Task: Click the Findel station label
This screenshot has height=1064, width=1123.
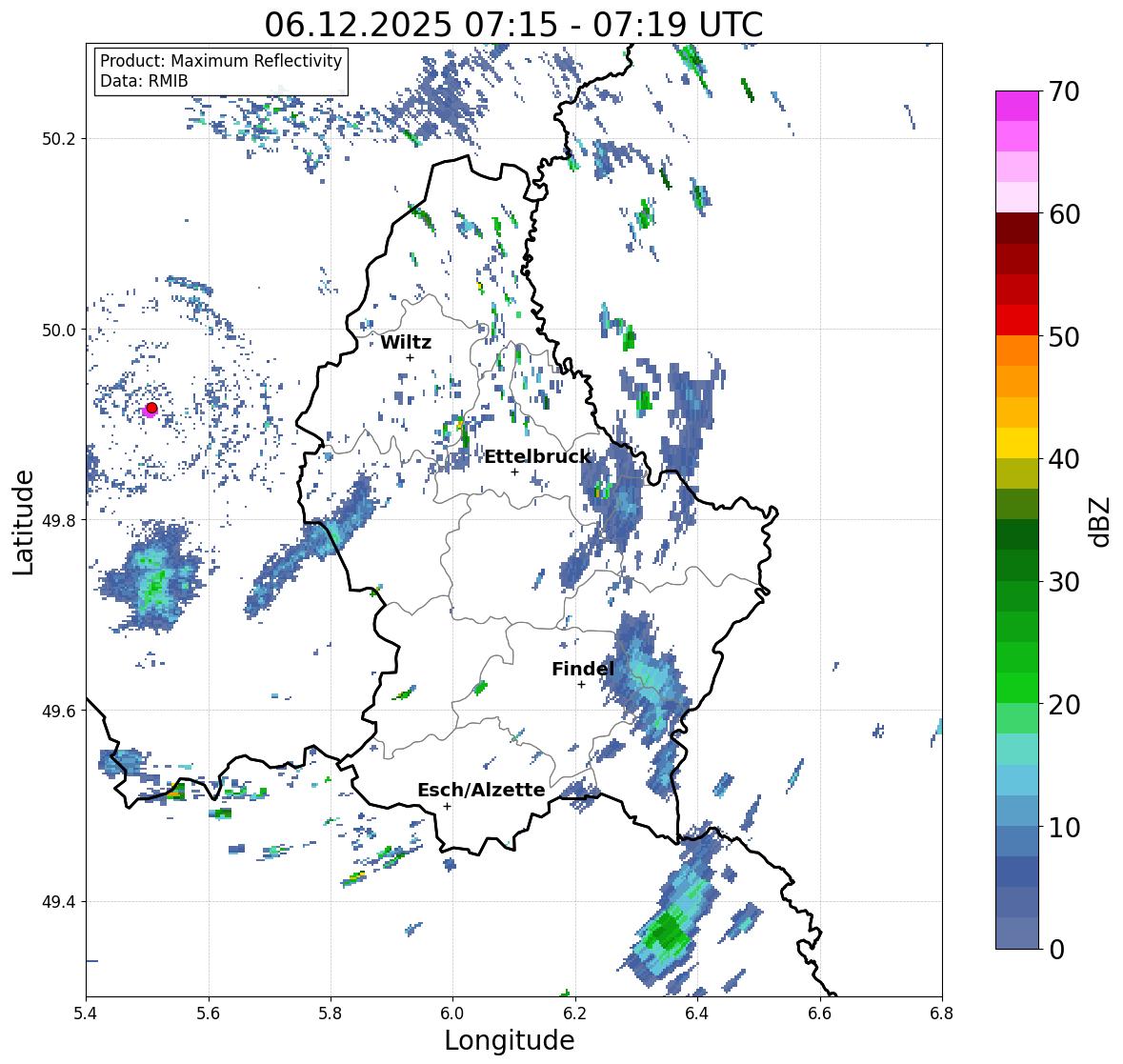Action: tap(583, 669)
